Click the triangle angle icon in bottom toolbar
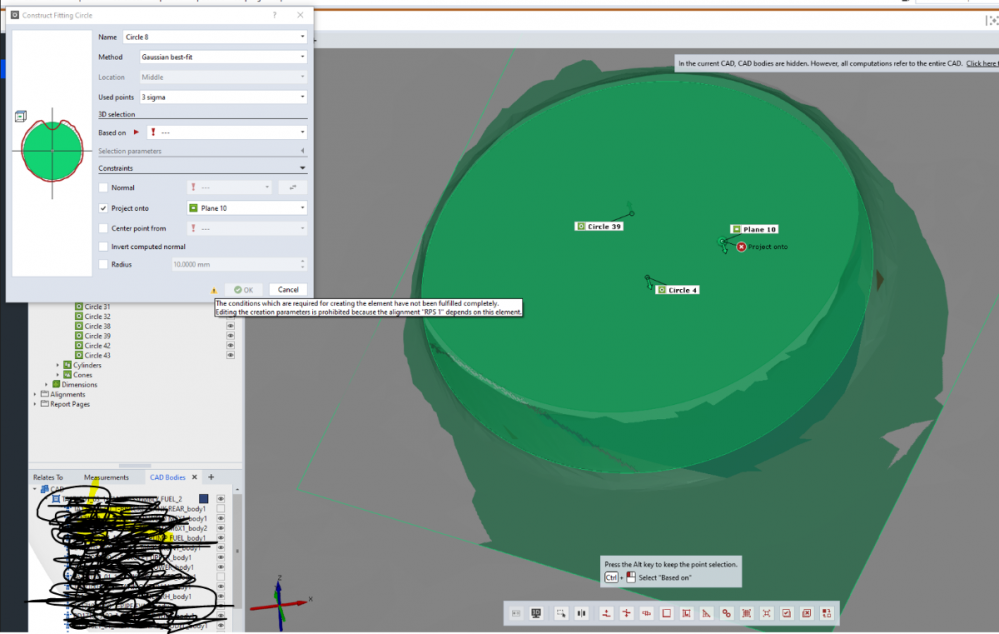Viewport: 999px width, 634px height. tap(706, 613)
